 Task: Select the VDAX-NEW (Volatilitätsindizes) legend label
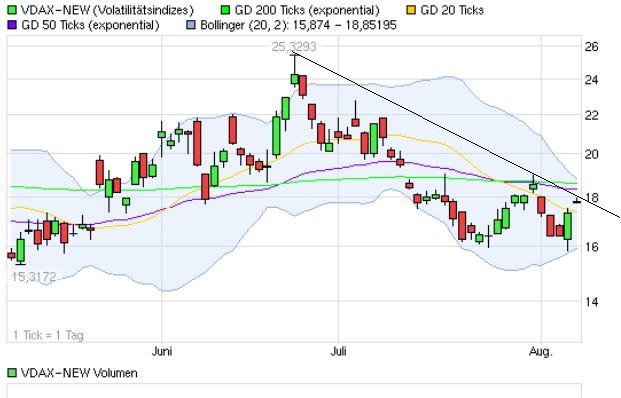pyautogui.click(x=107, y=10)
